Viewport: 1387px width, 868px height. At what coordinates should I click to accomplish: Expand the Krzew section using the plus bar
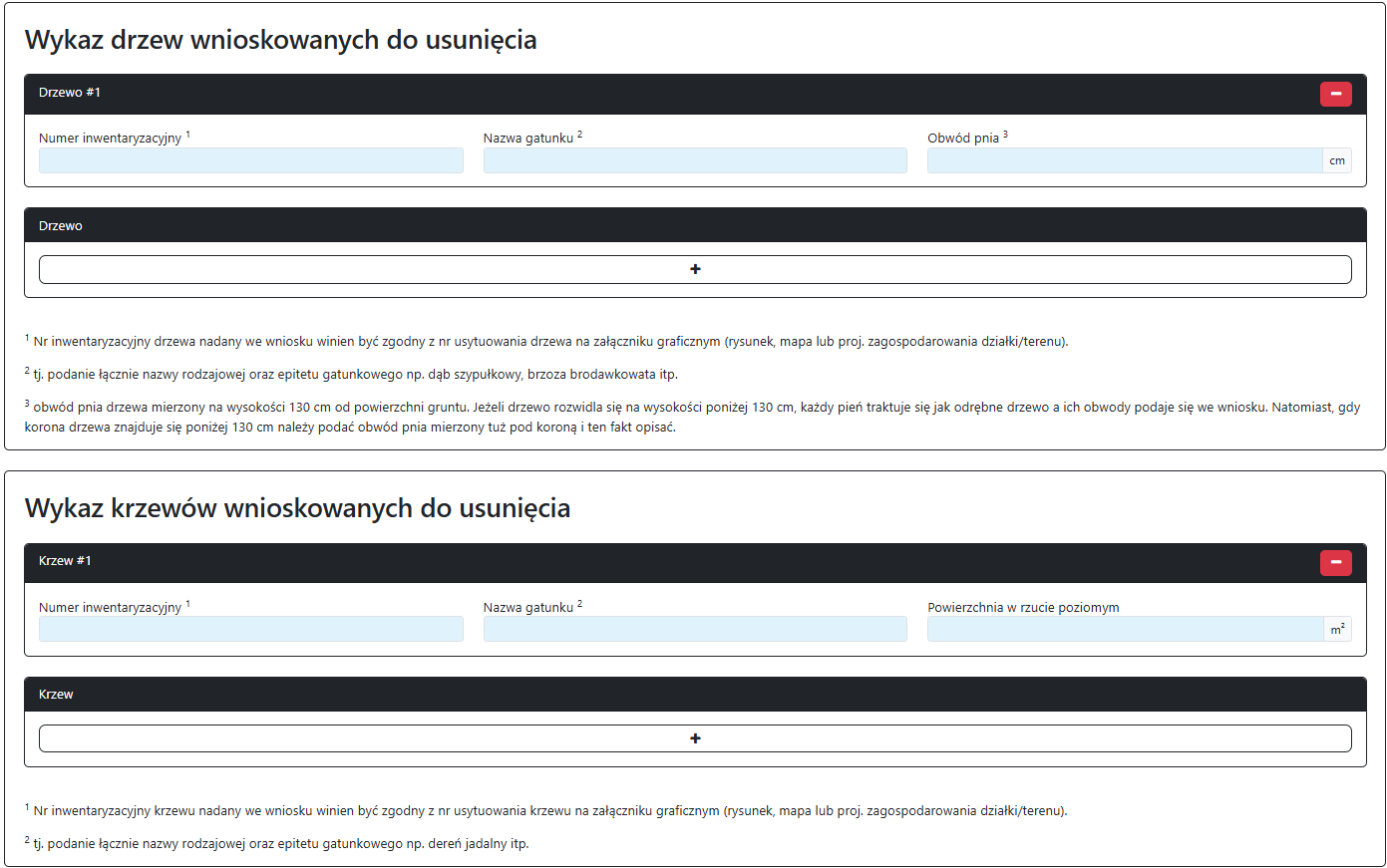(x=695, y=737)
